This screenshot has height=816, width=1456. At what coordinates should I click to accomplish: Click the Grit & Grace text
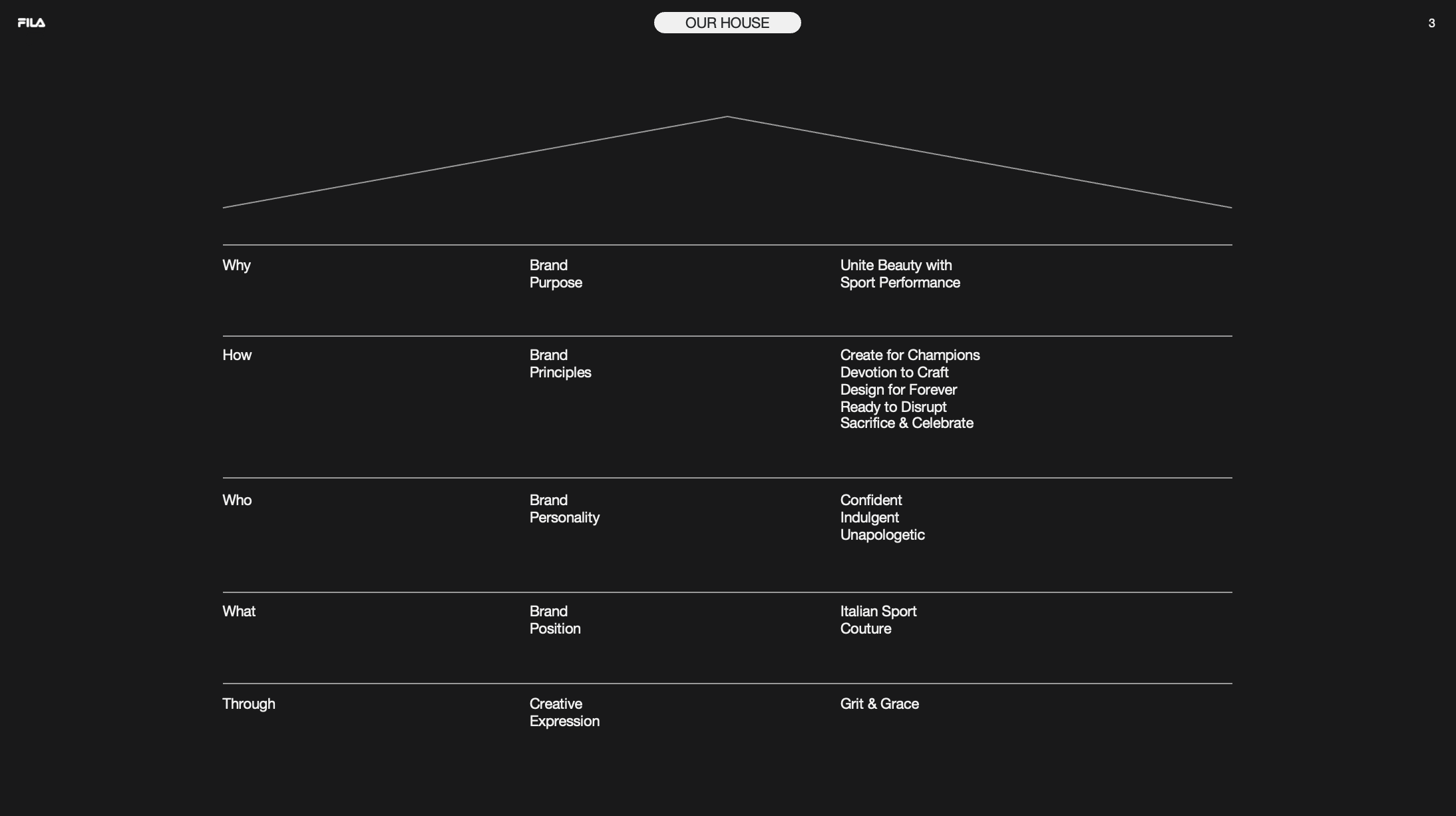[879, 704]
